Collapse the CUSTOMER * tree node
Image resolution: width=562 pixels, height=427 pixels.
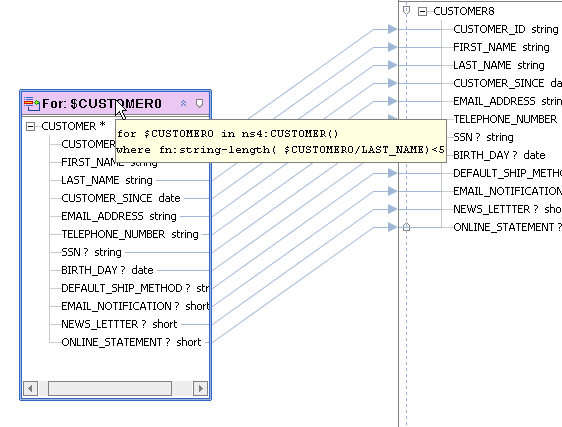coord(30,127)
